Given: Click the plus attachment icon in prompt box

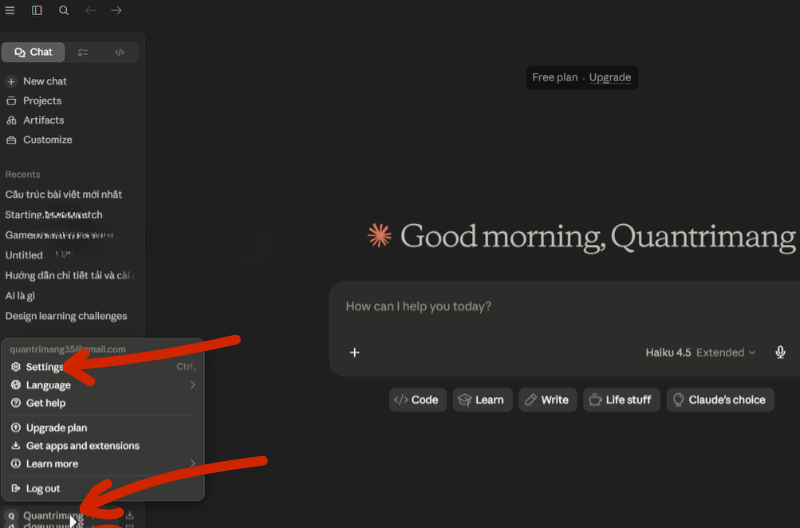Looking at the screenshot, I should click(355, 353).
